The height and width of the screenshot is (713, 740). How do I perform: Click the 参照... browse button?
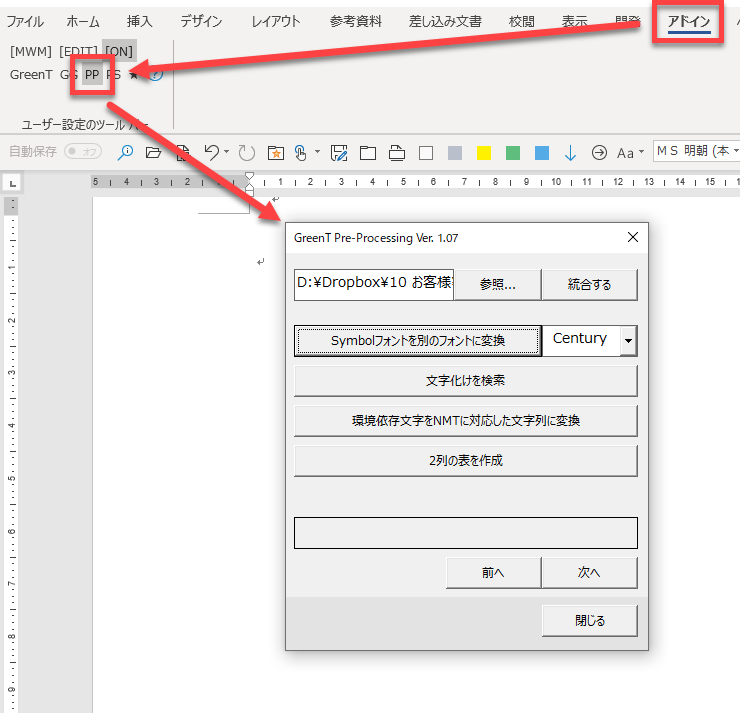pyautogui.click(x=497, y=284)
